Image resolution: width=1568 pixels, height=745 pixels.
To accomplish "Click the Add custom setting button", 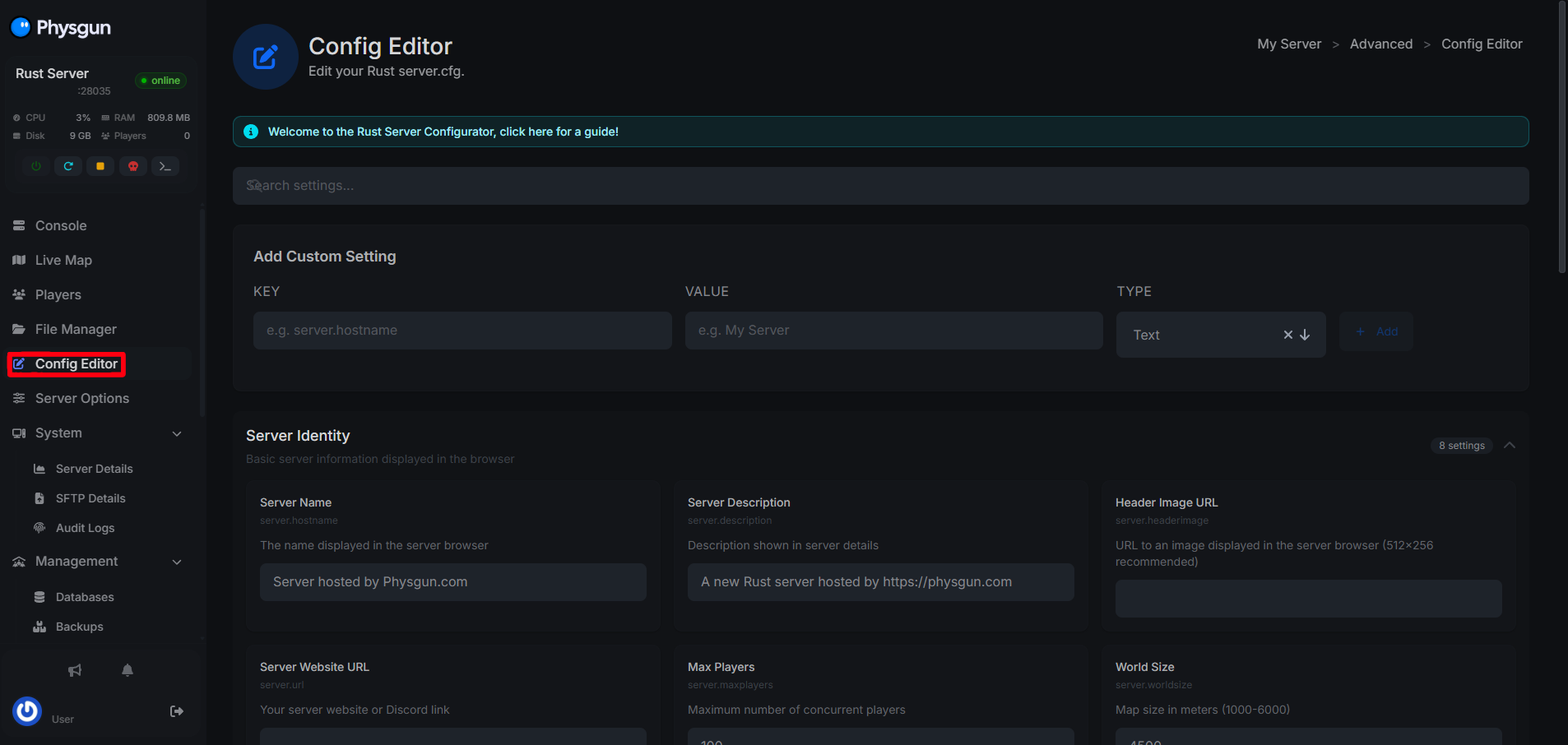I will coord(1376,331).
